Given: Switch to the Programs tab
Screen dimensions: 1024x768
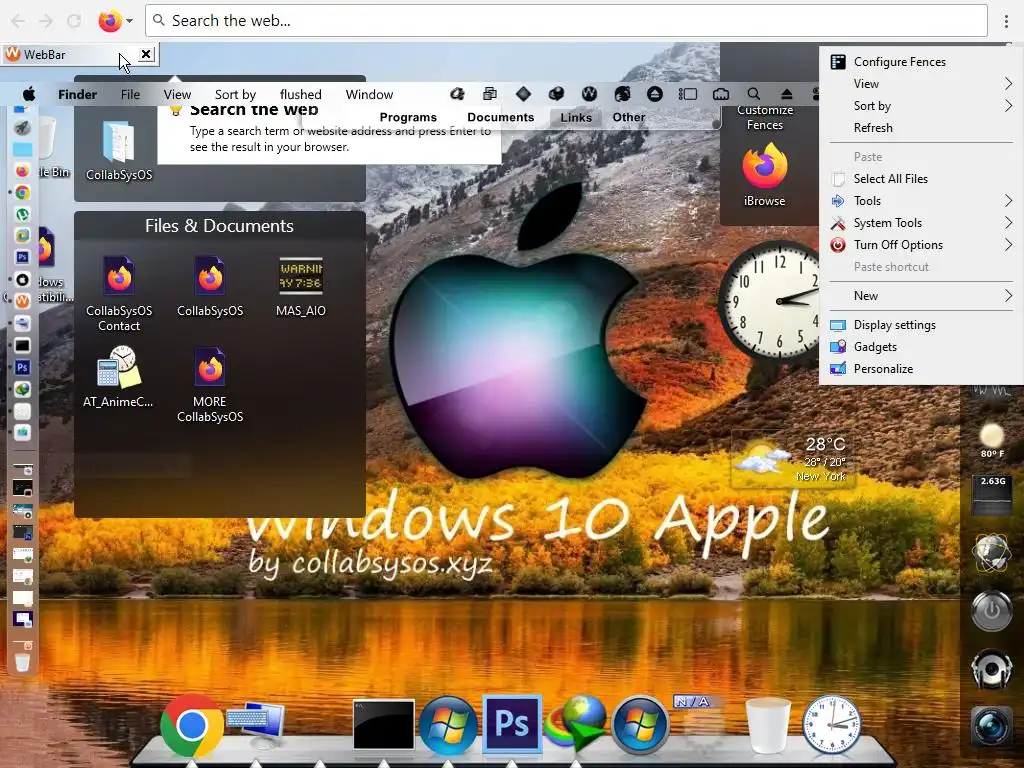Looking at the screenshot, I should [408, 118].
